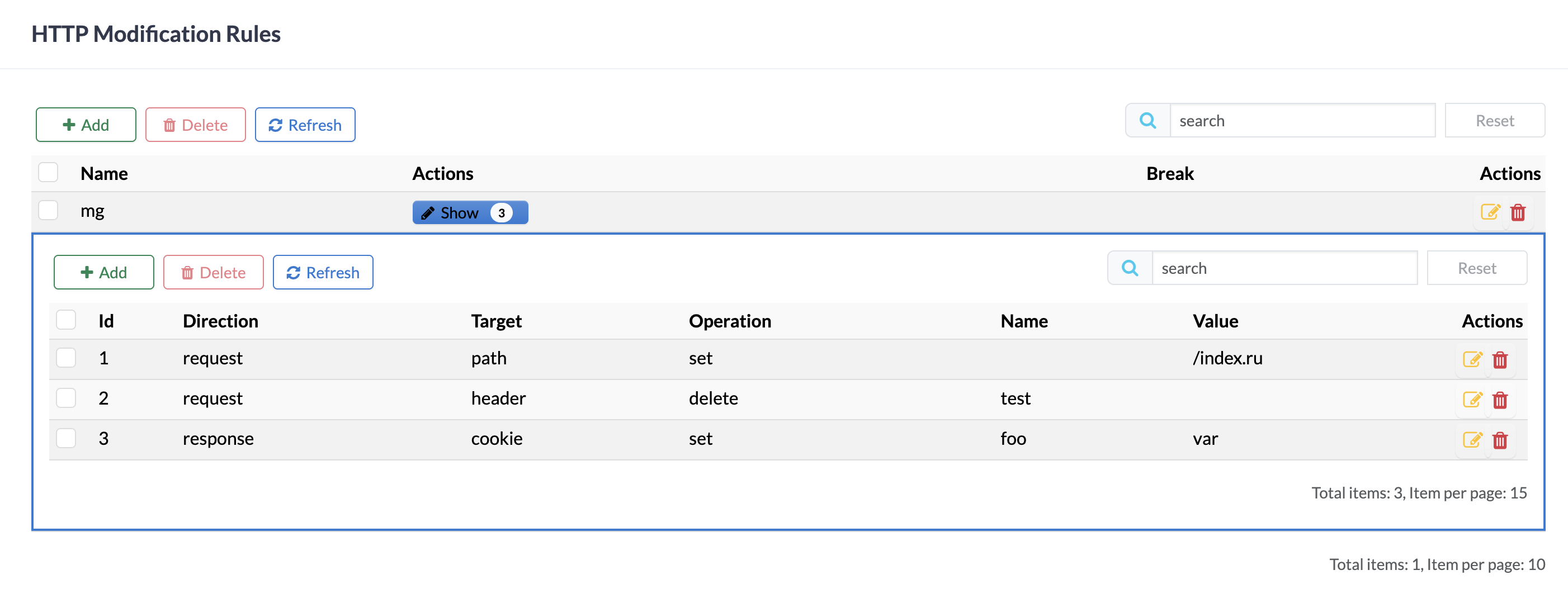Click the magnifier icon in the top search bar

click(x=1147, y=120)
